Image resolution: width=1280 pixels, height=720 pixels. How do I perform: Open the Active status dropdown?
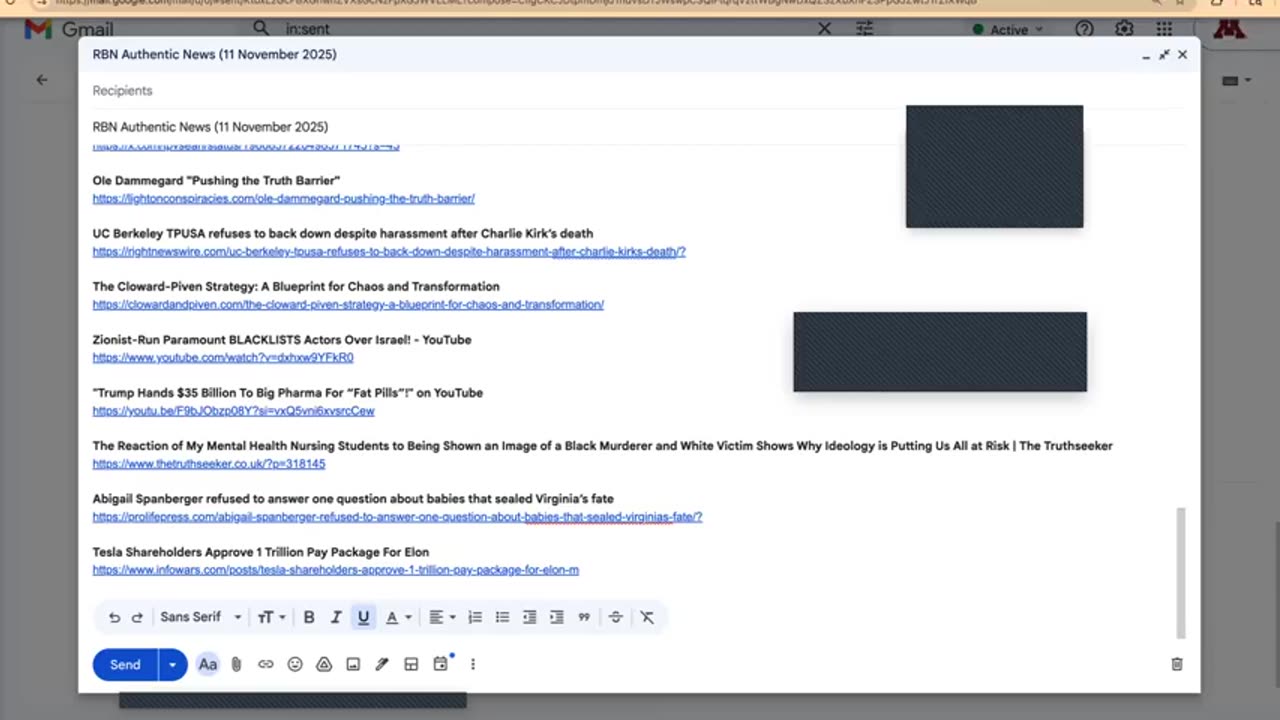click(1008, 30)
